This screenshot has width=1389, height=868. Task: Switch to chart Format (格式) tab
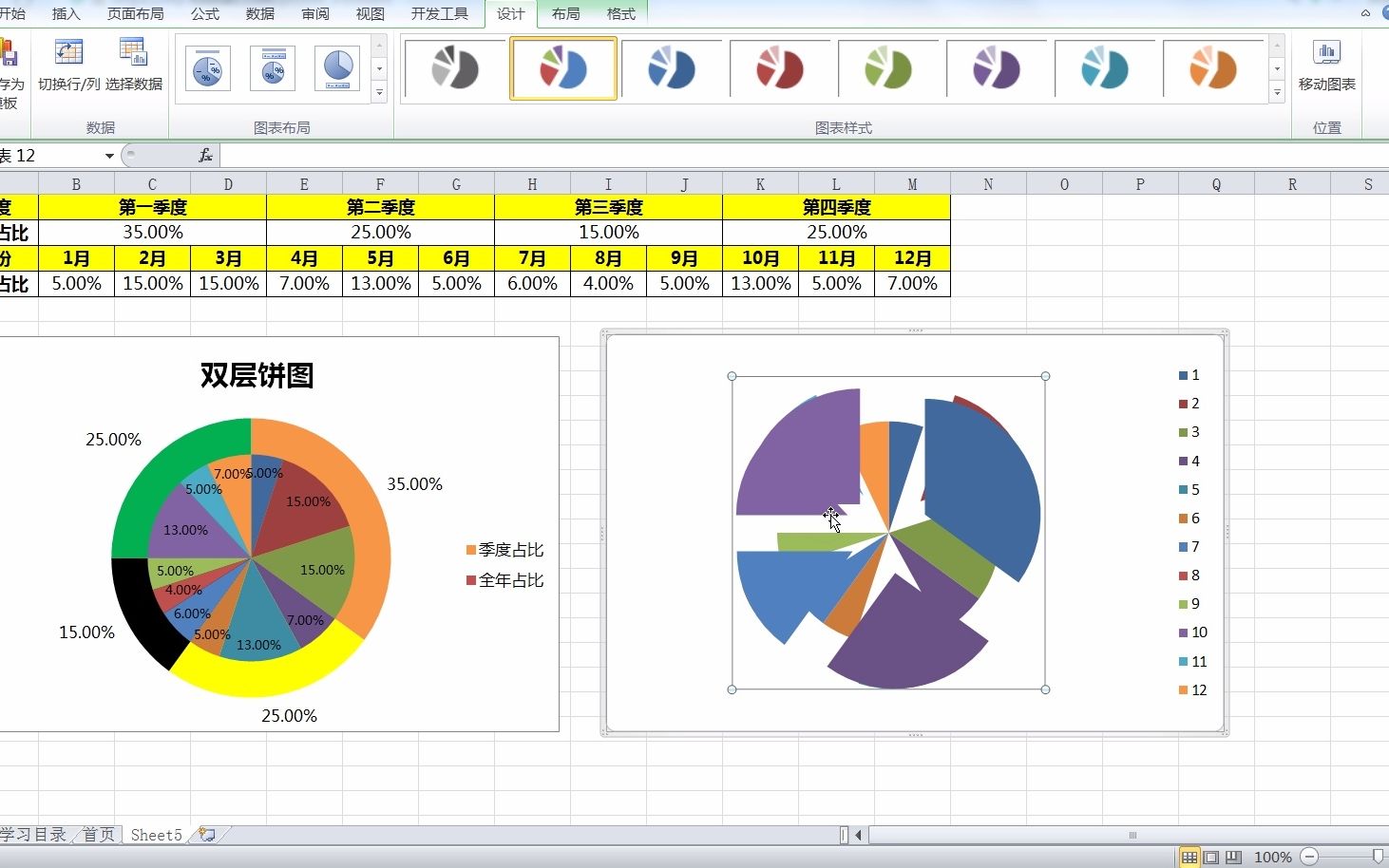[620, 13]
